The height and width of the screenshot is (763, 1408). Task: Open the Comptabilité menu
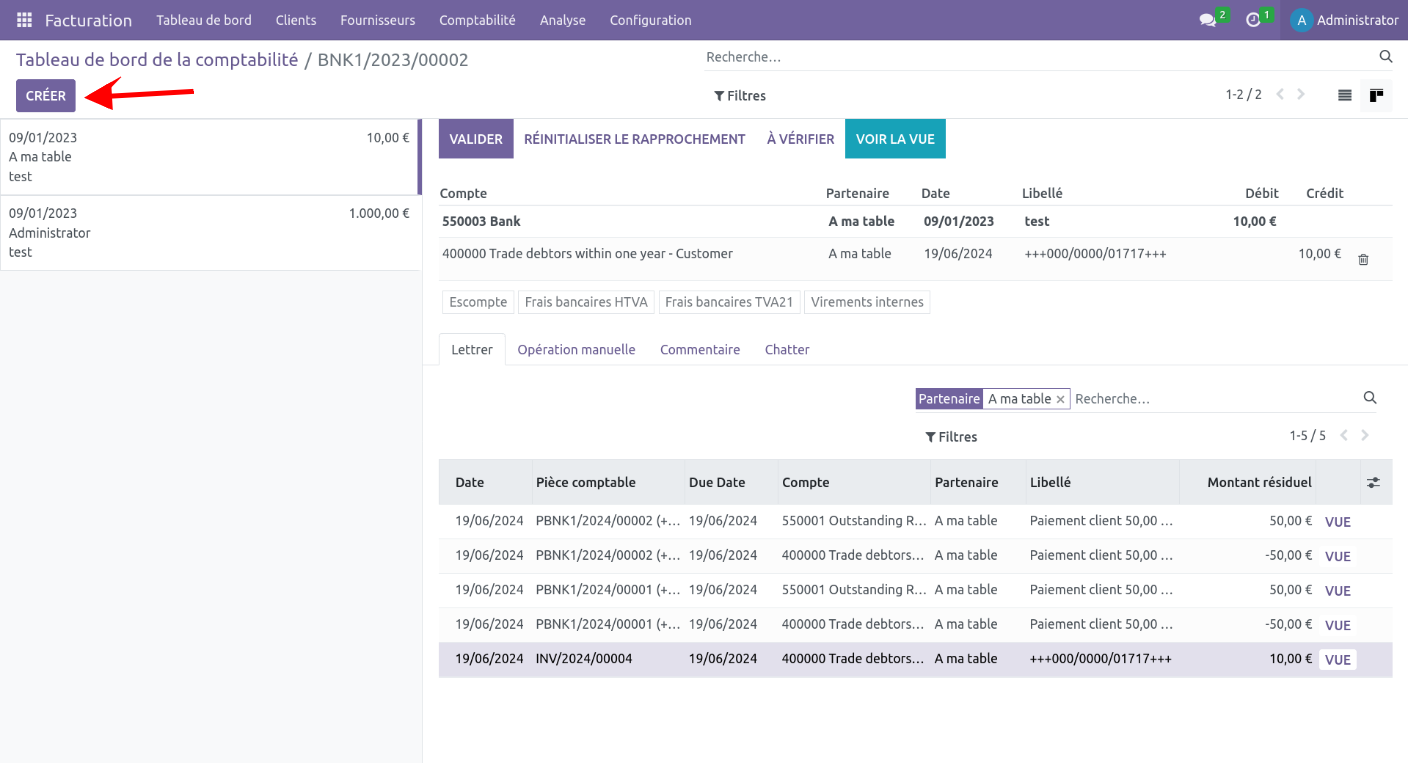(x=477, y=20)
